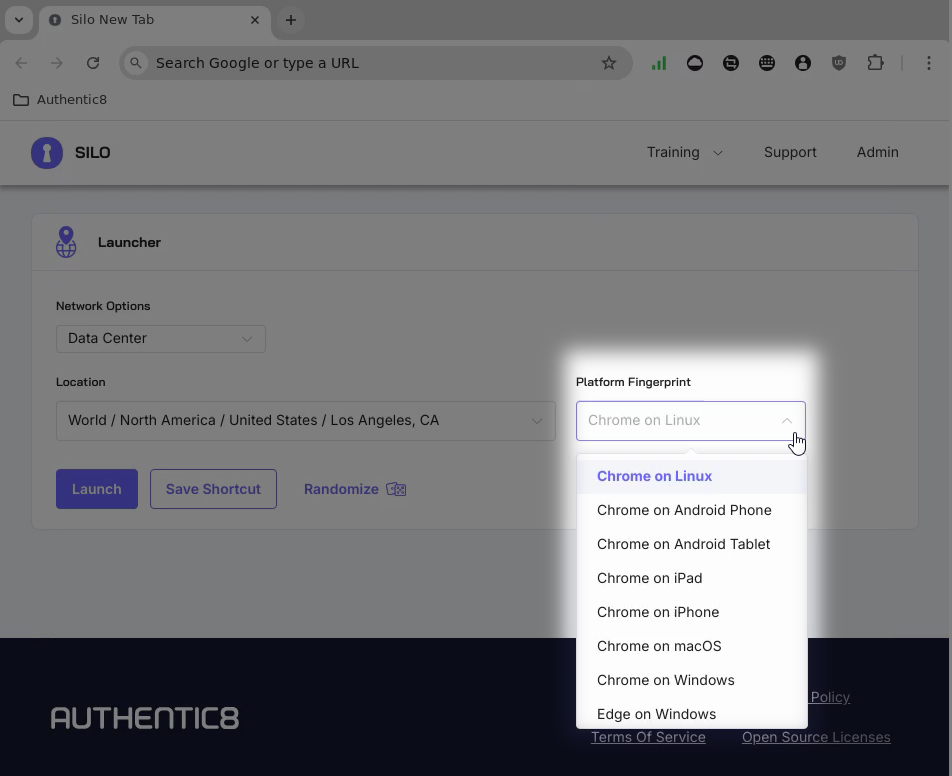The image size is (952, 776).
Task: Open a new tab with plus button
Action: (291, 20)
